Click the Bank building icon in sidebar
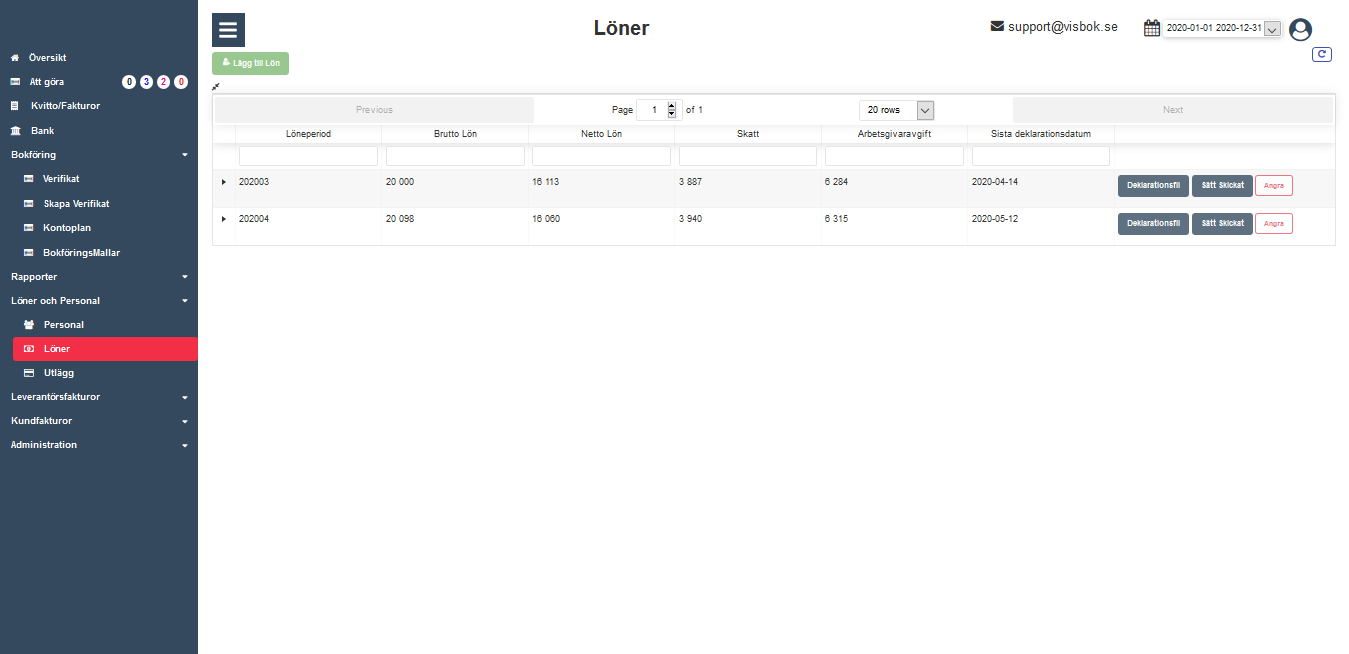This screenshot has height=654, width=1349. pyautogui.click(x=15, y=131)
